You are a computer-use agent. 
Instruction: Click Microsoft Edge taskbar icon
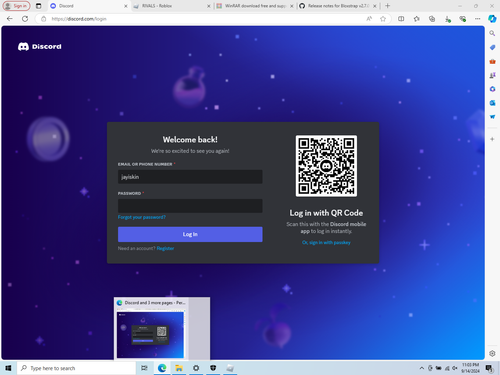[162, 368]
